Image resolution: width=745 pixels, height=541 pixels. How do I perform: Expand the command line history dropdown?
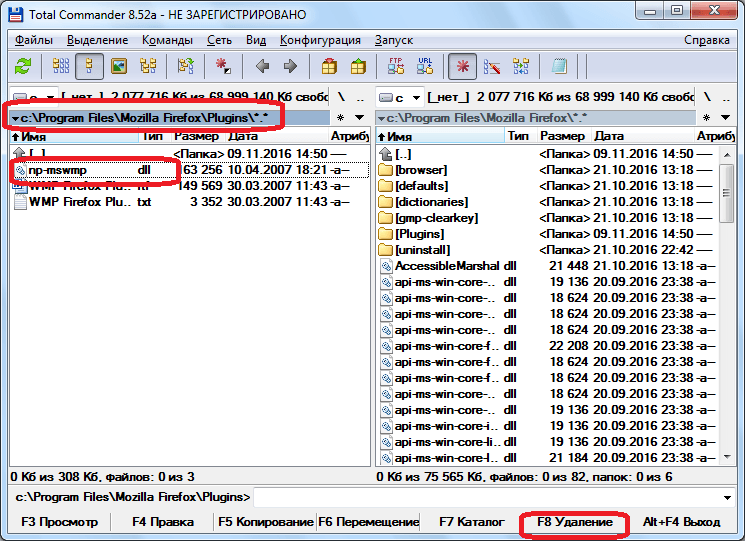point(727,497)
